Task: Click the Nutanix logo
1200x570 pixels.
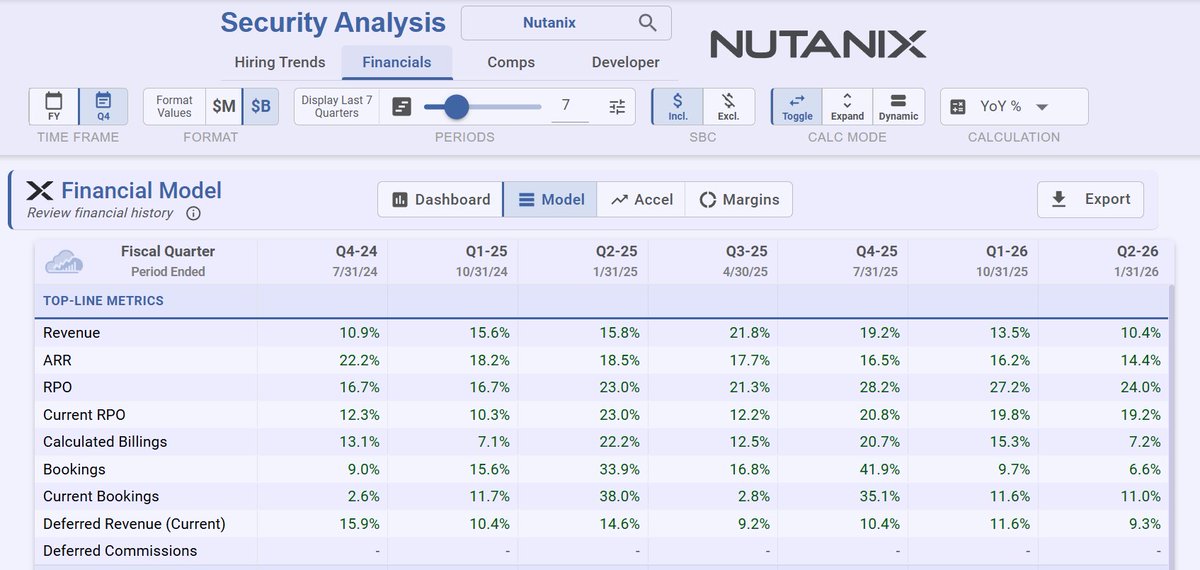Action: click(818, 43)
